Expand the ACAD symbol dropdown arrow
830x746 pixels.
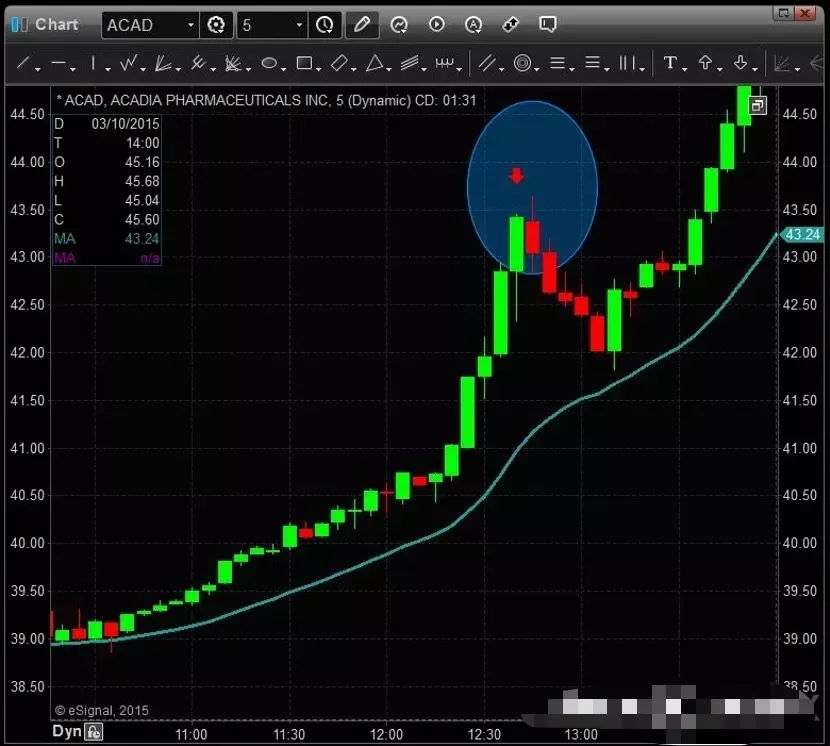click(191, 25)
